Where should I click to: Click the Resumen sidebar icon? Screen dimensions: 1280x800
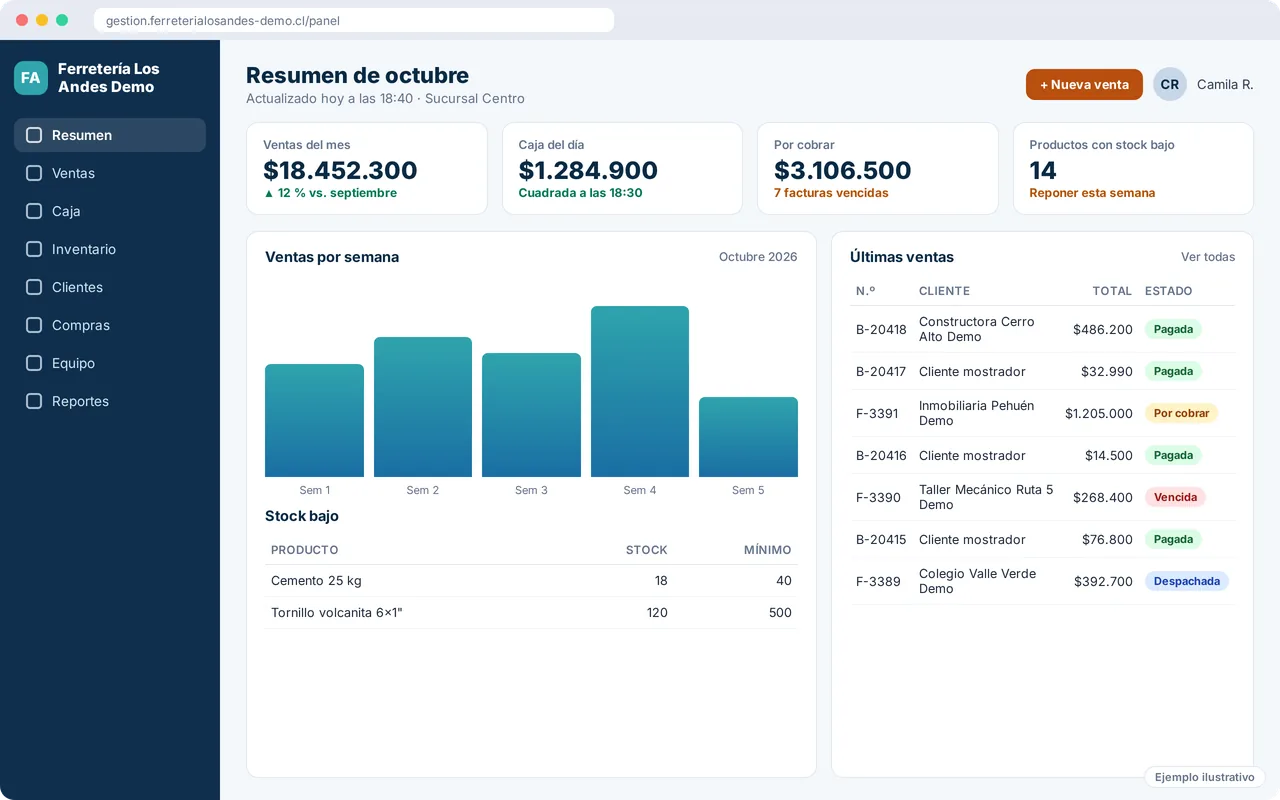[34, 135]
